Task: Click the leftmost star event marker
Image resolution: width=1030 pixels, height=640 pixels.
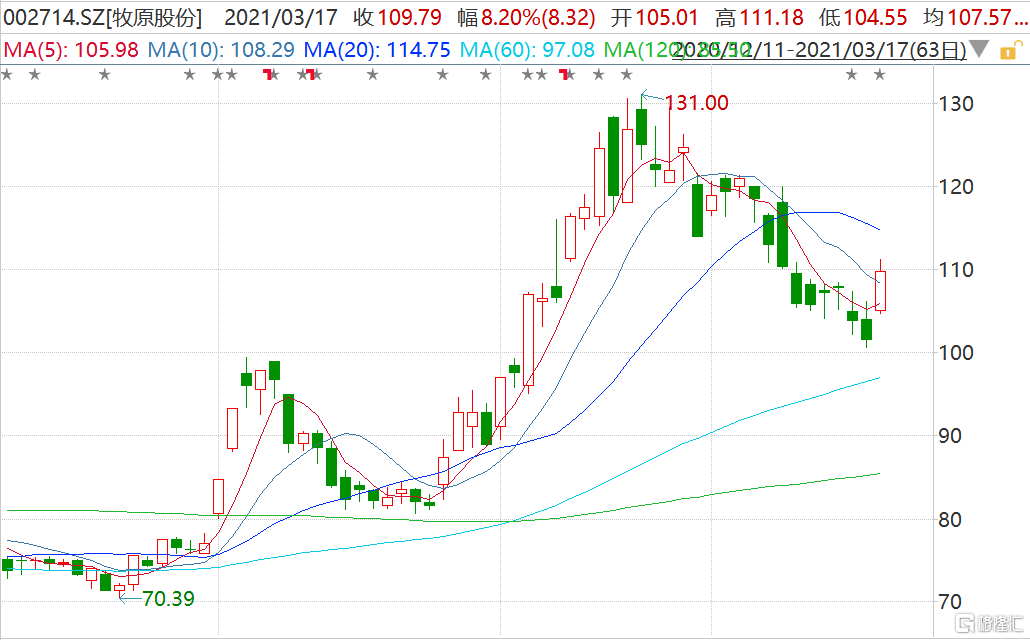Action: (x=7, y=75)
